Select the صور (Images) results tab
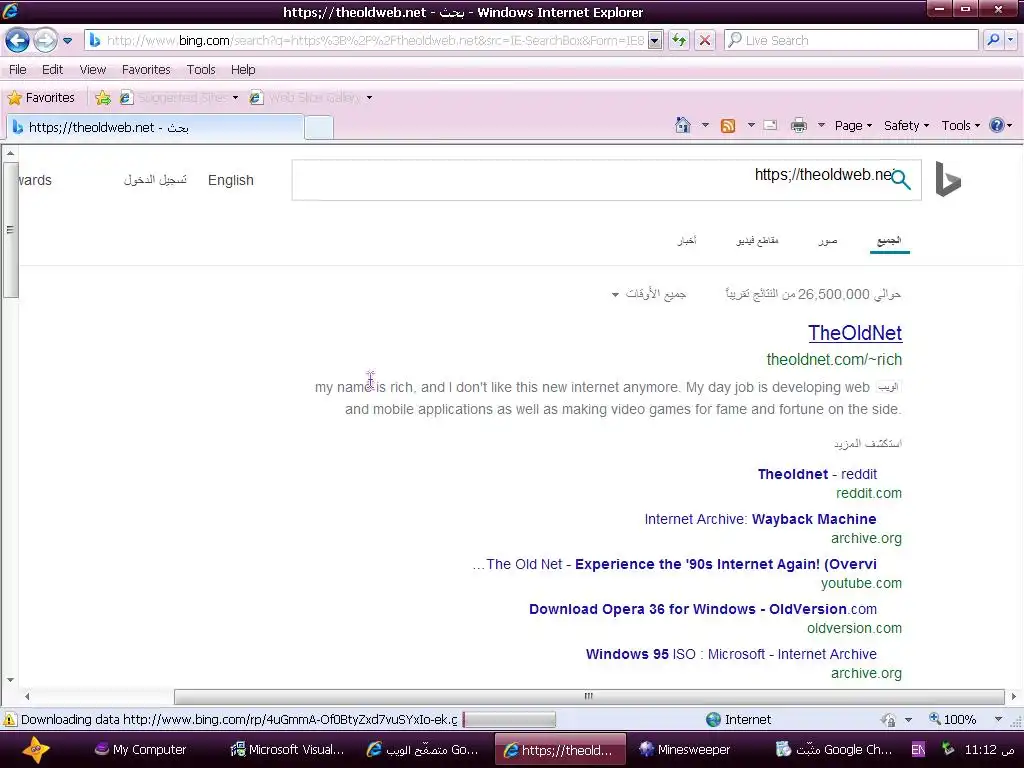The image size is (1024, 768). (827, 241)
